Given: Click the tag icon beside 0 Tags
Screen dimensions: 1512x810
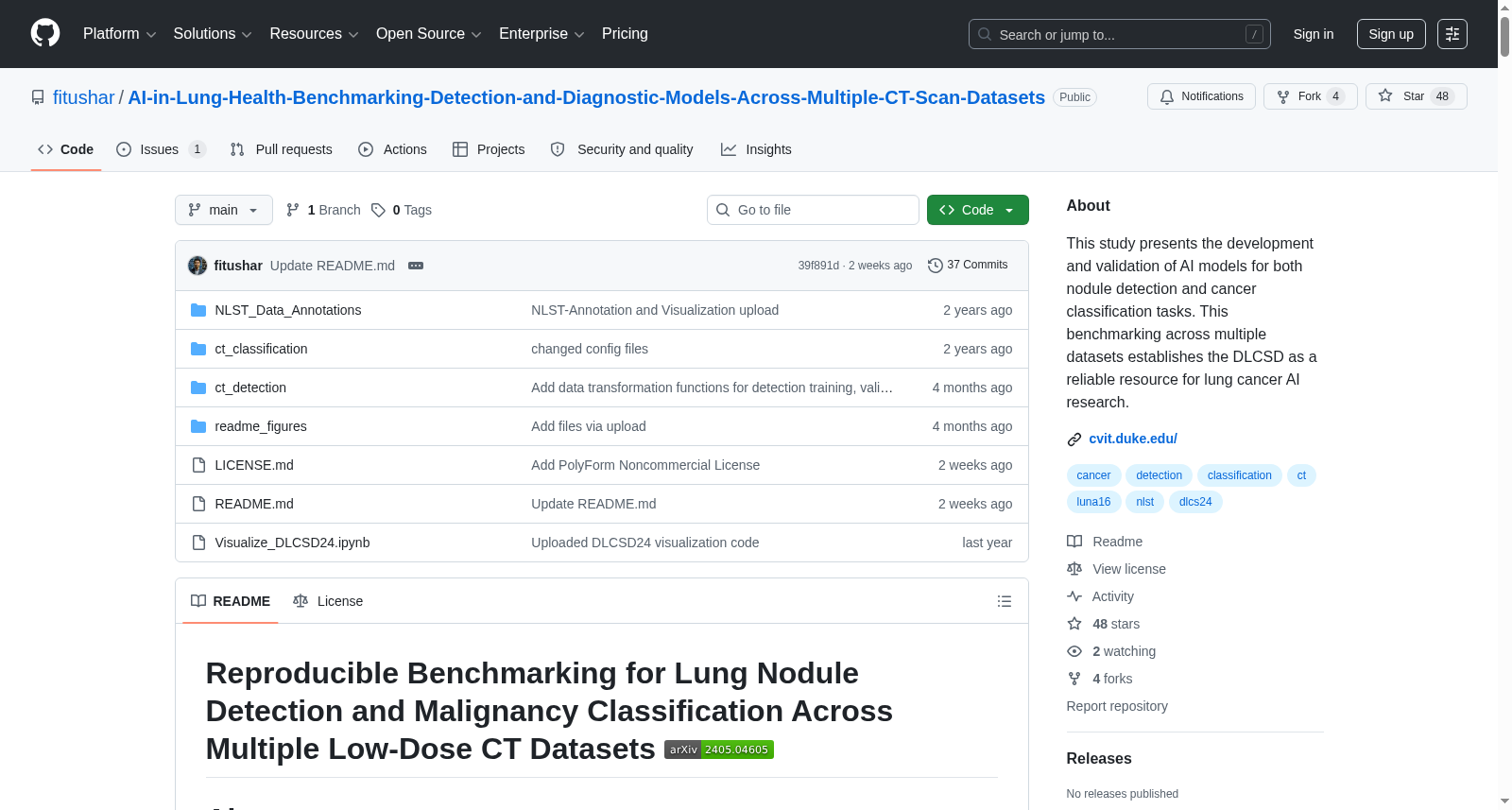Looking at the screenshot, I should click(x=378, y=210).
